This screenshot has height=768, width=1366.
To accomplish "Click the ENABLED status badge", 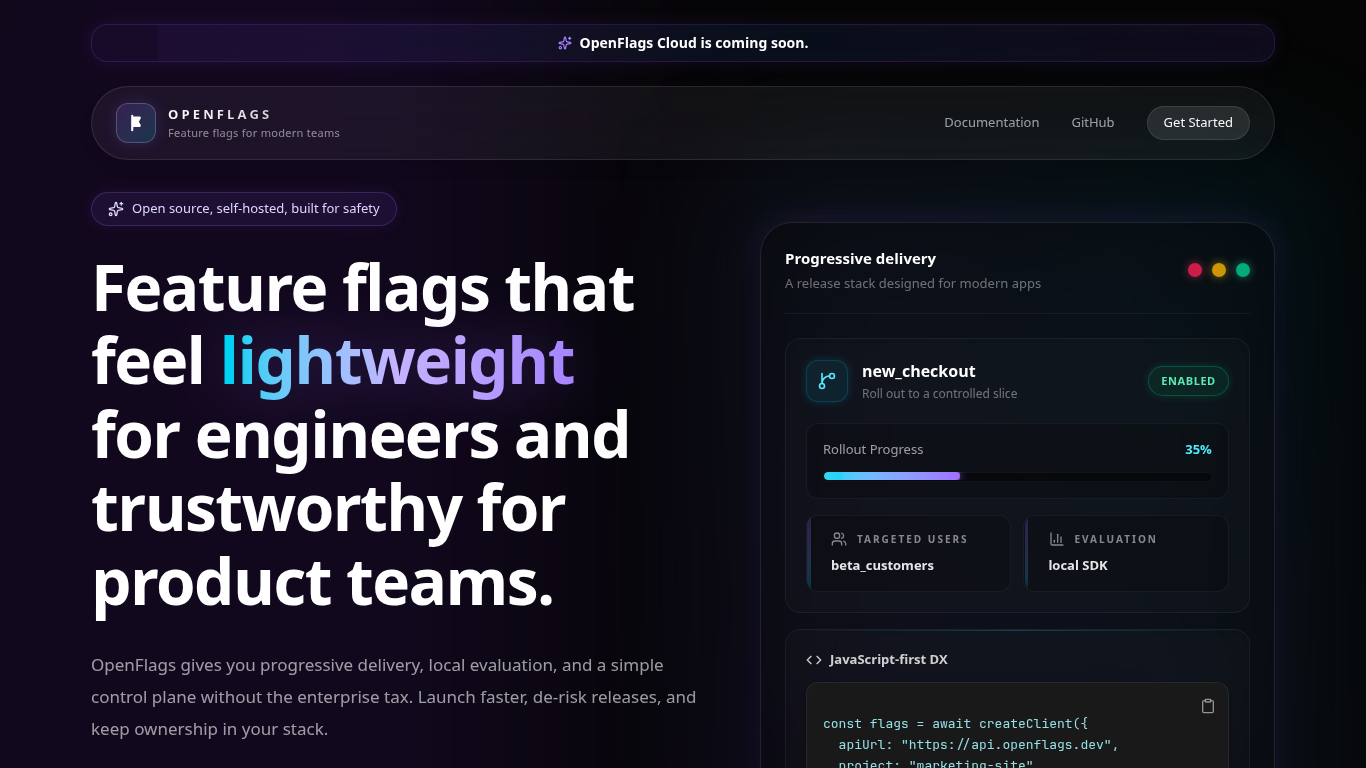I will pos(1188,381).
